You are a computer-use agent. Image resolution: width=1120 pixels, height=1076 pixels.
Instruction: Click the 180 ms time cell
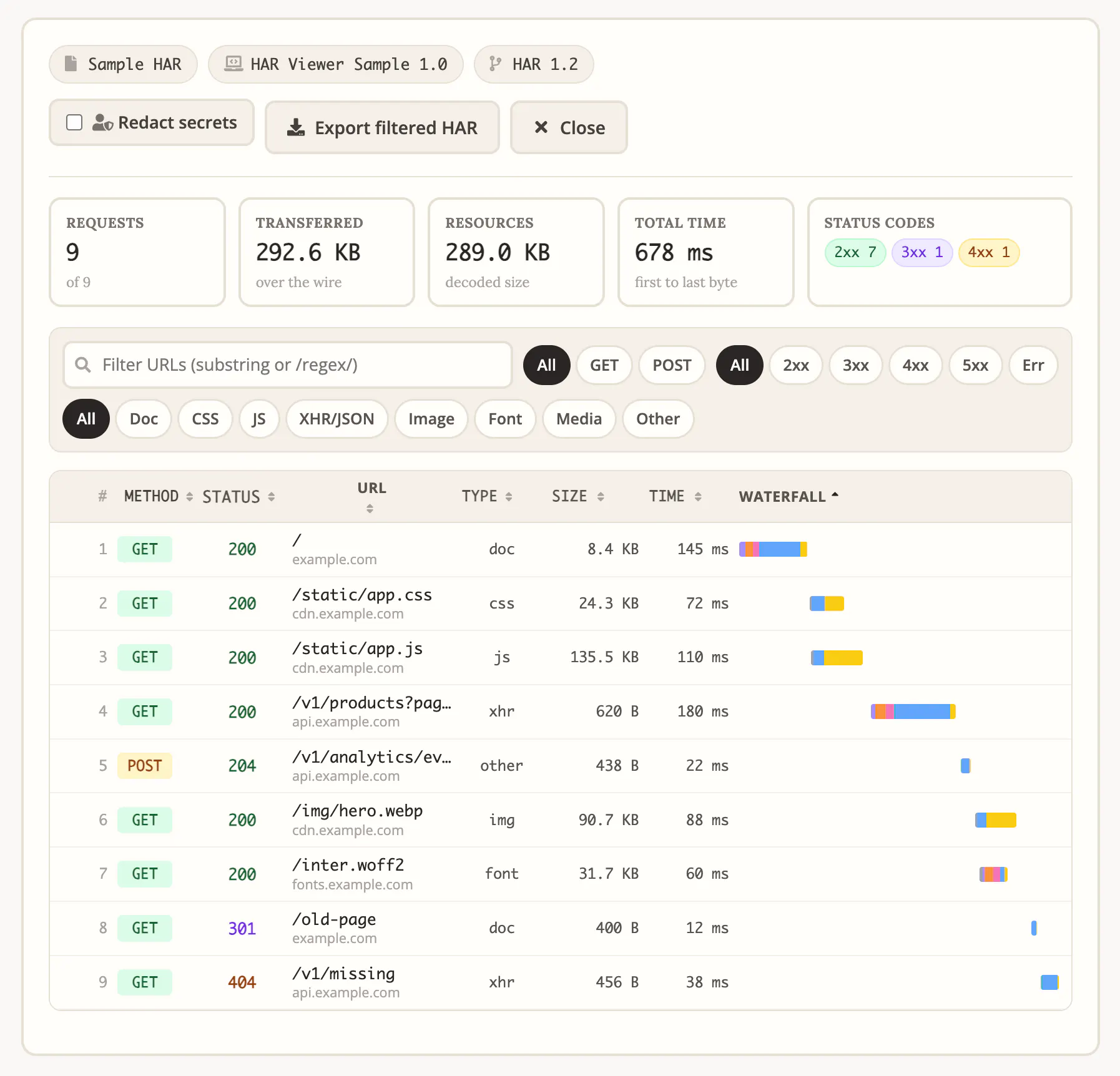tap(703, 712)
